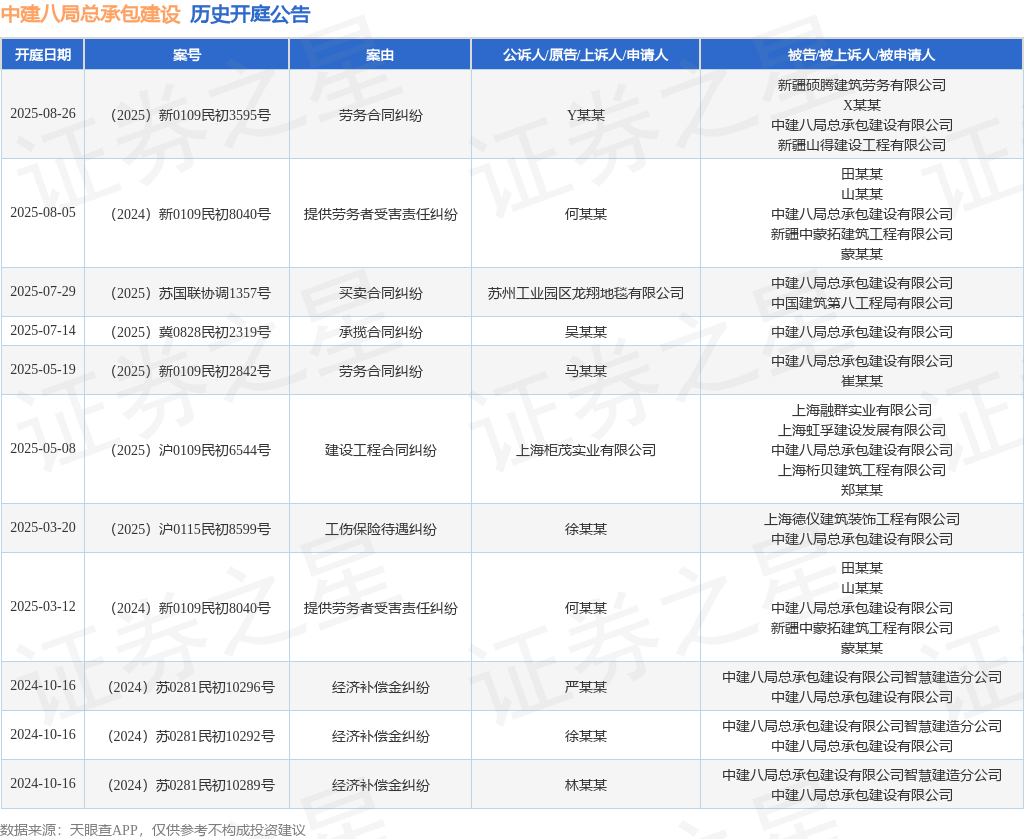The width and height of the screenshot is (1024, 839).
Task: Click case number （2025）苏国联协调1357号
Action: click(187, 293)
